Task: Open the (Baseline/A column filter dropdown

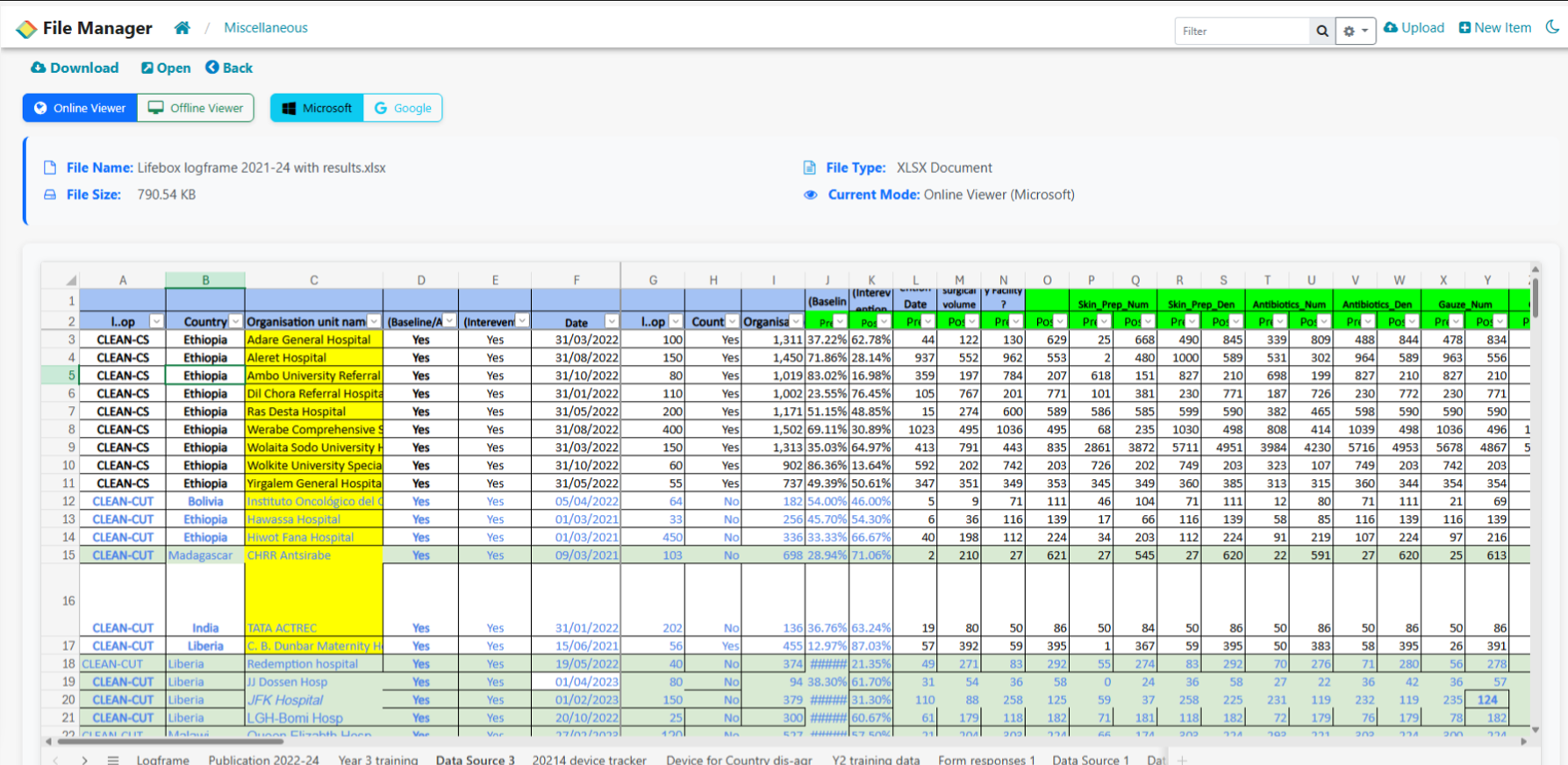Action: [449, 321]
